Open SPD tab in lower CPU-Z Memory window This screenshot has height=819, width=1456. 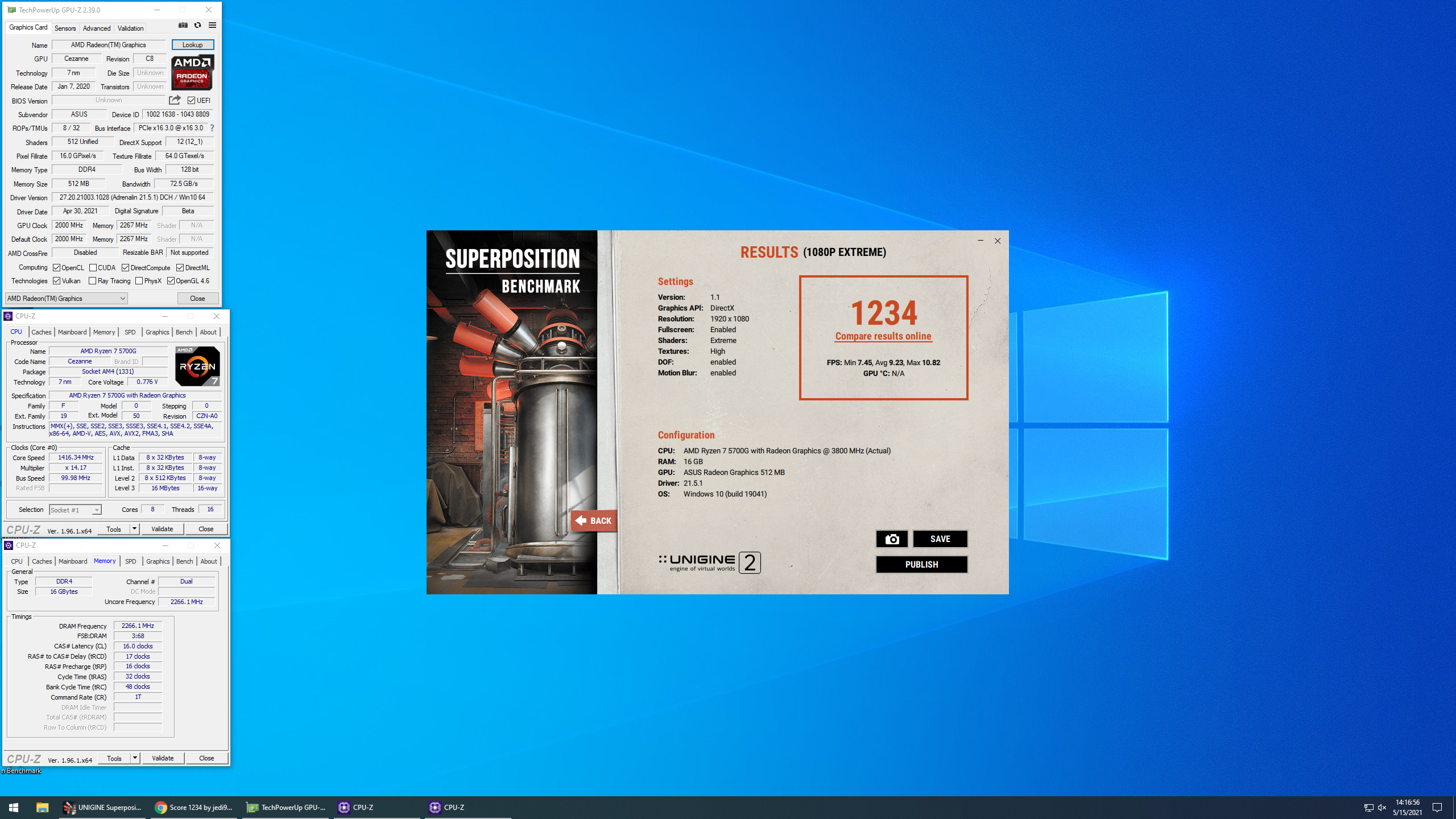[131, 561]
